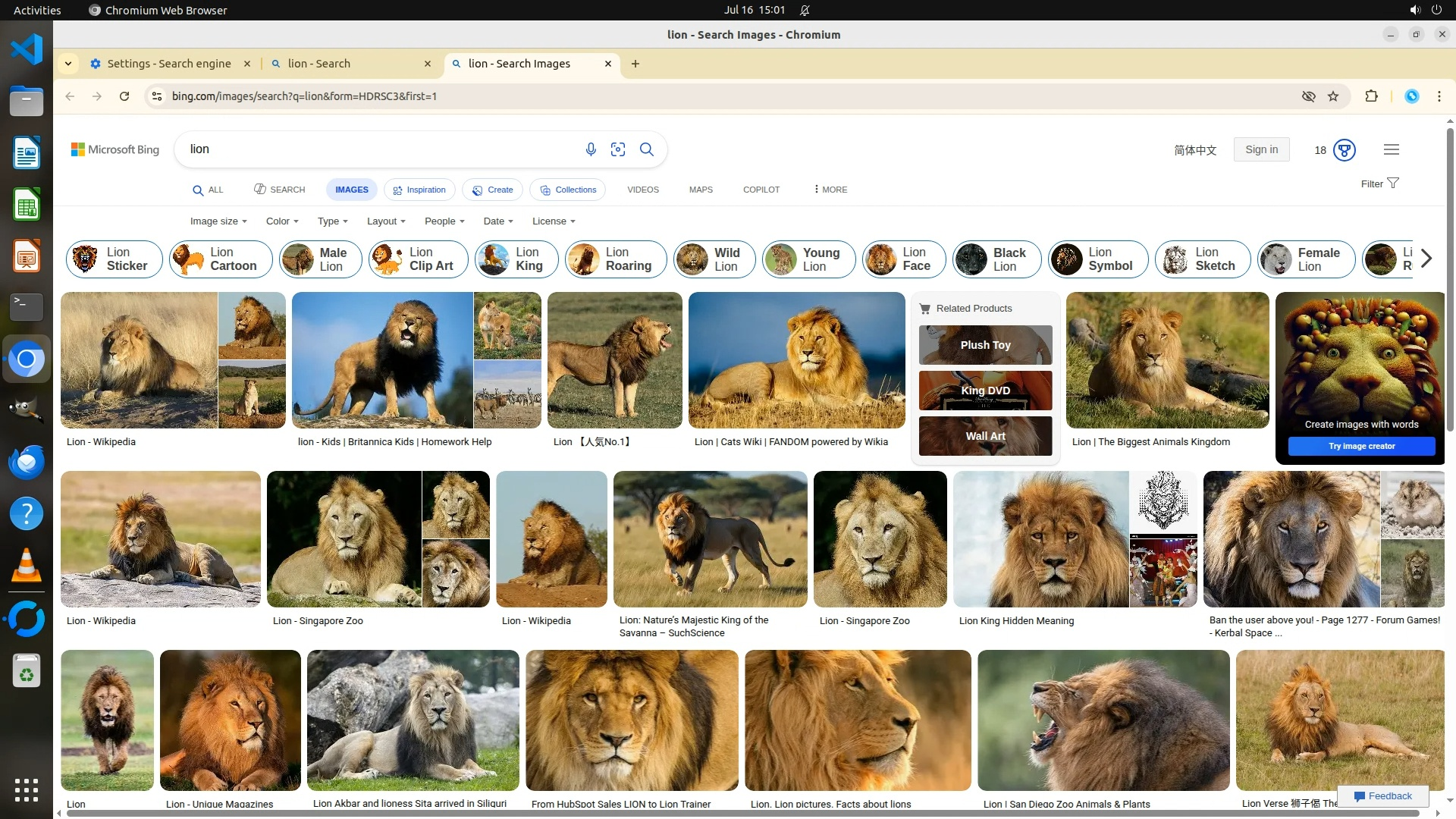Bookmark this page with star icon
The image size is (1456, 819).
(1333, 96)
